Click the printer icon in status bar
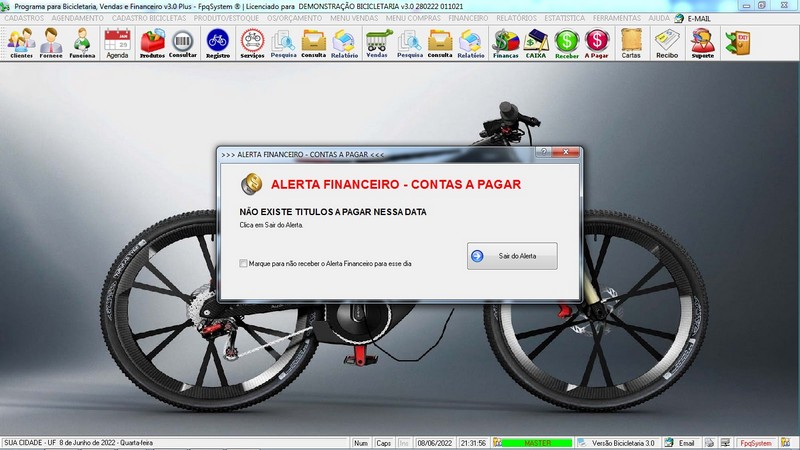Screen dimensions: 800x450 (709, 443)
